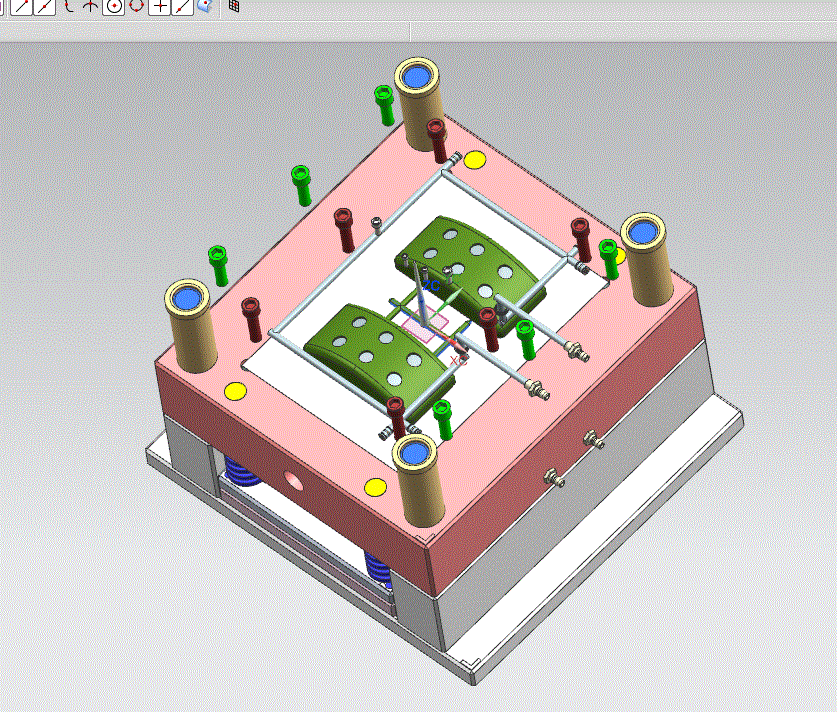Viewport: 837px width, 712px height.
Task: Enable the Point on Face snap icon
Action: coord(205,6)
